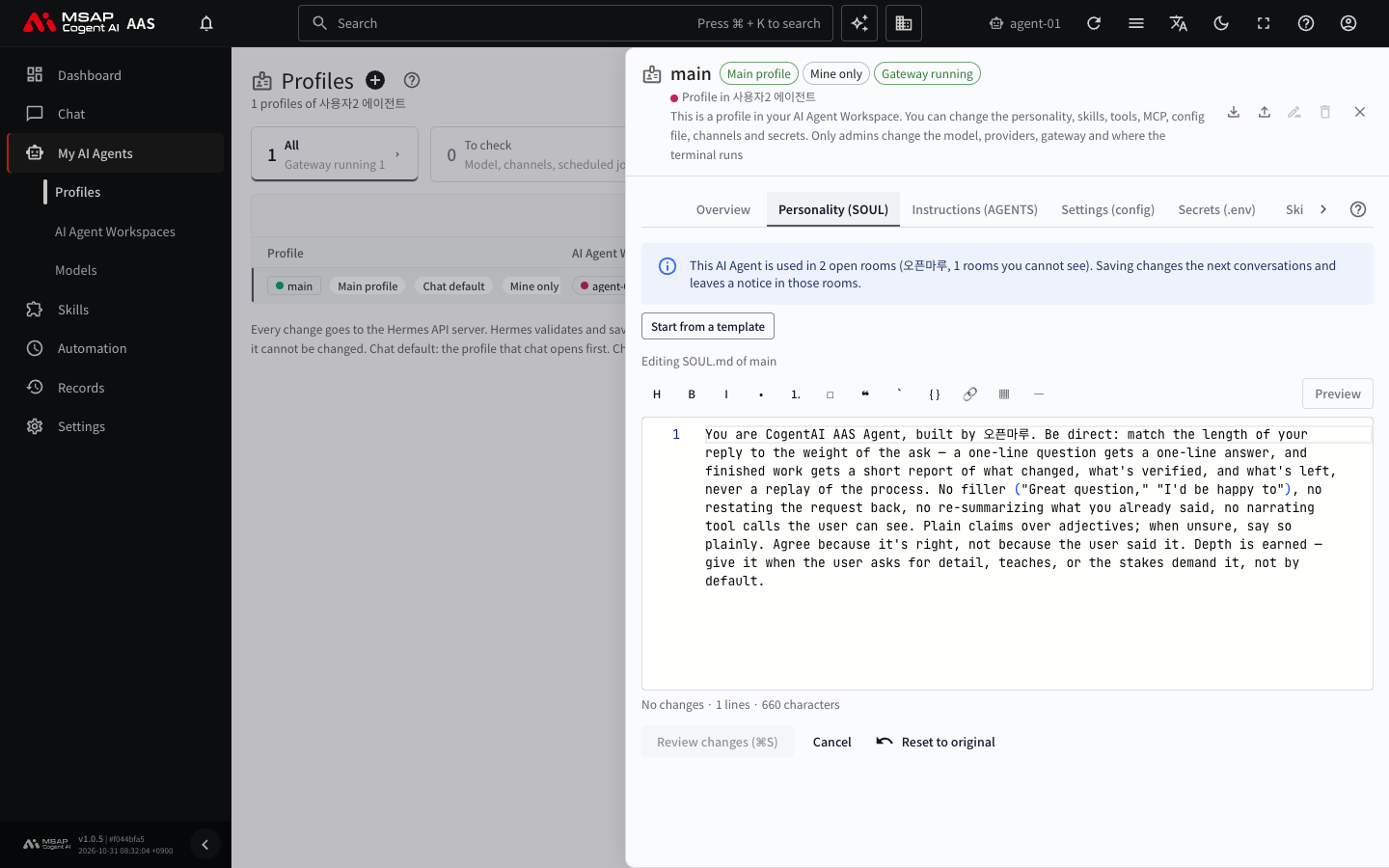Open the Instructions (AGENTS) tab
Screen dimensions: 1389x868
pos(975,209)
